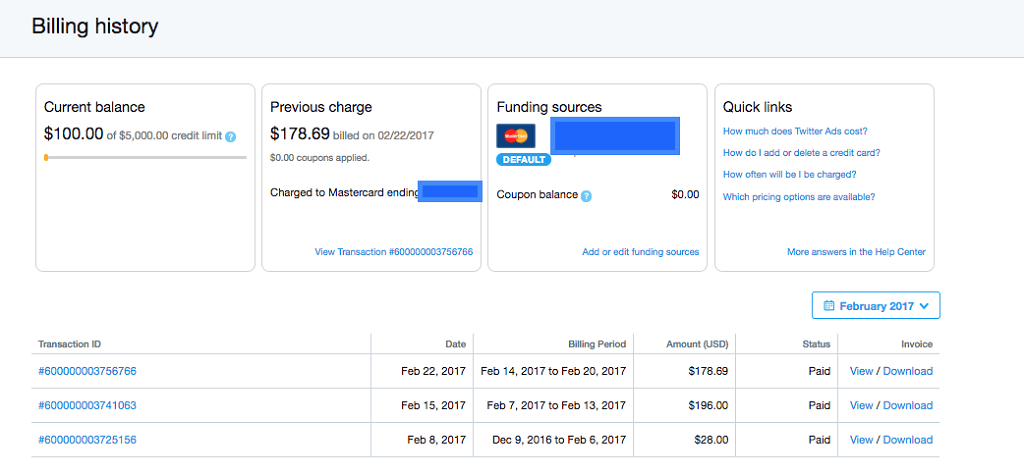This screenshot has width=1024, height=474.
Task: Open Which pricing options are available?
Action: click(x=798, y=197)
